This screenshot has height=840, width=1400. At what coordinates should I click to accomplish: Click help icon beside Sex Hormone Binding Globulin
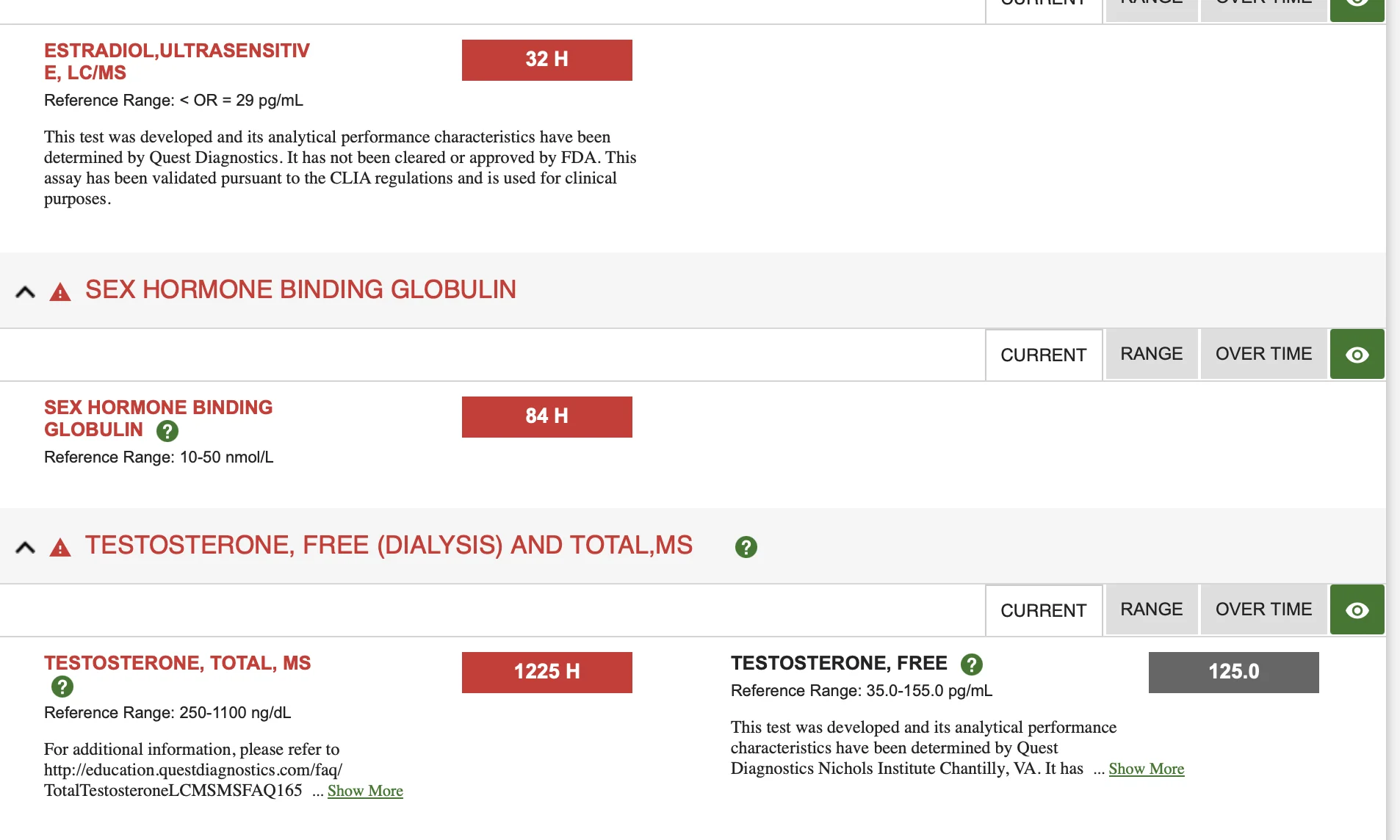click(x=167, y=431)
